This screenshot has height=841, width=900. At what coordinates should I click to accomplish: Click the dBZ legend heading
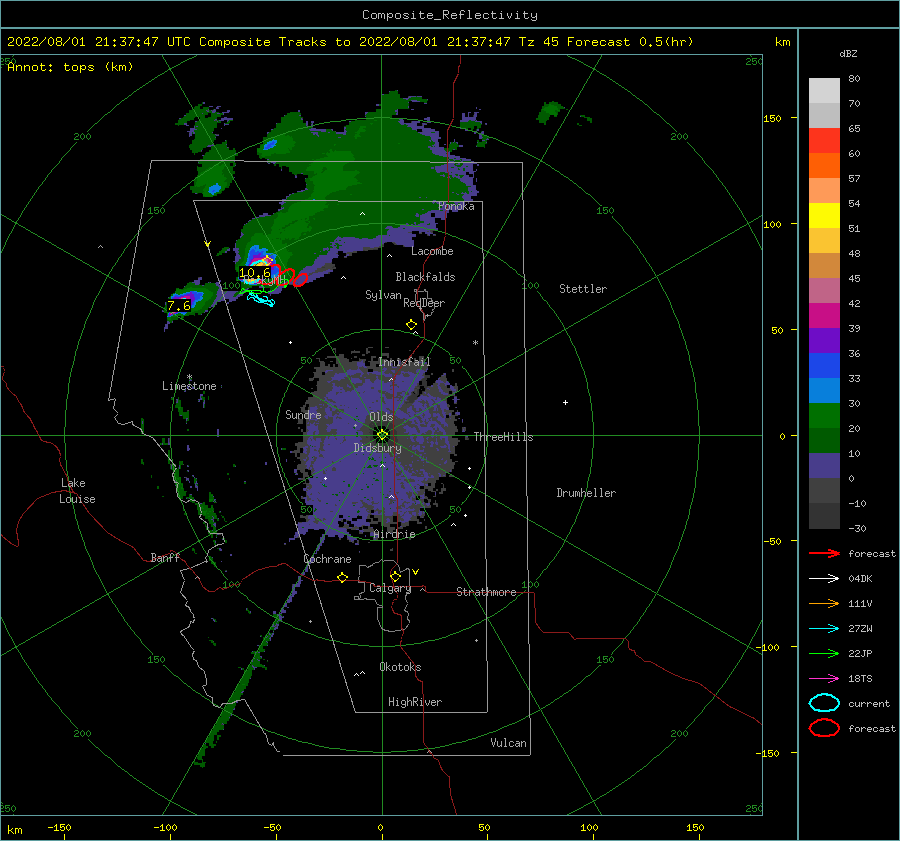click(848, 54)
